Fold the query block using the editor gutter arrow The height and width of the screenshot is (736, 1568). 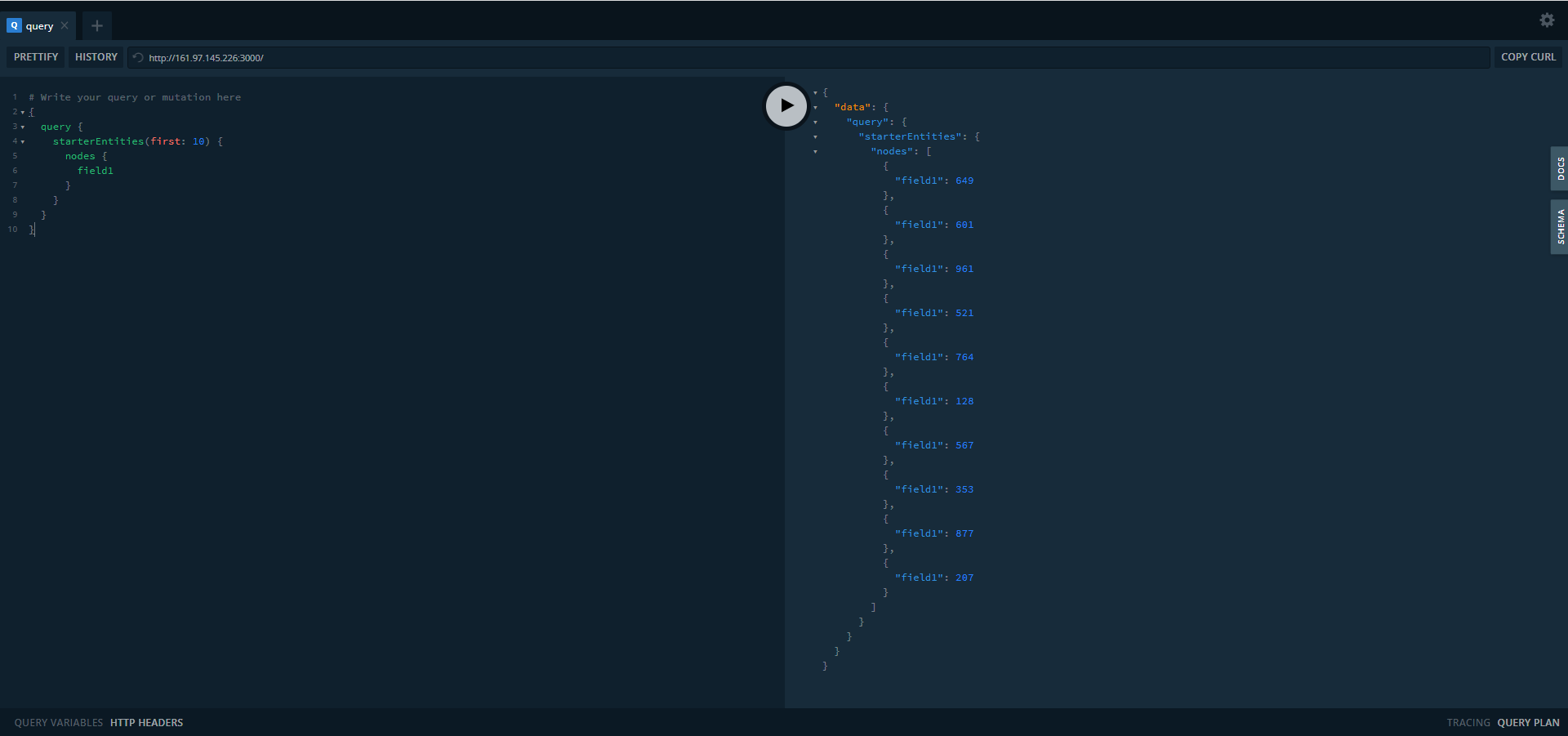[x=22, y=127]
